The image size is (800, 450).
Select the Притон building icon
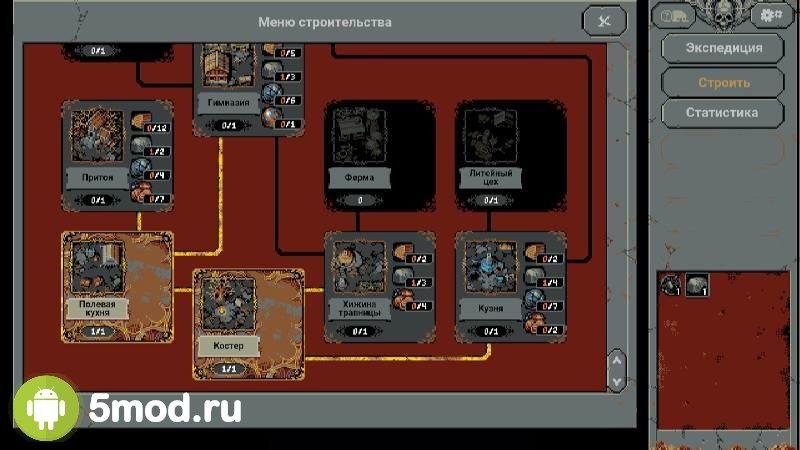pos(97,134)
